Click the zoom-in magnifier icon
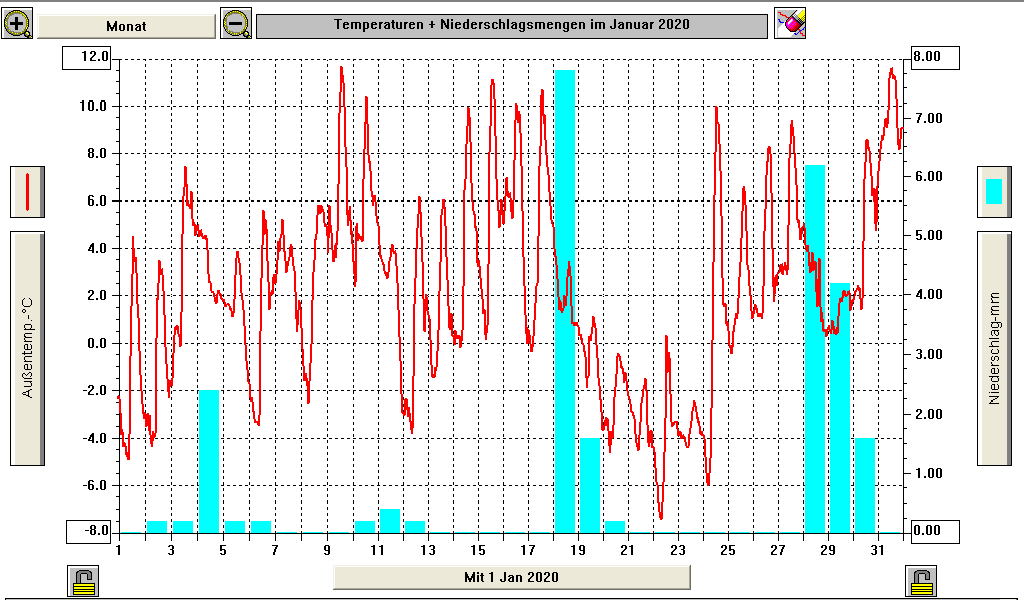 (x=17, y=22)
